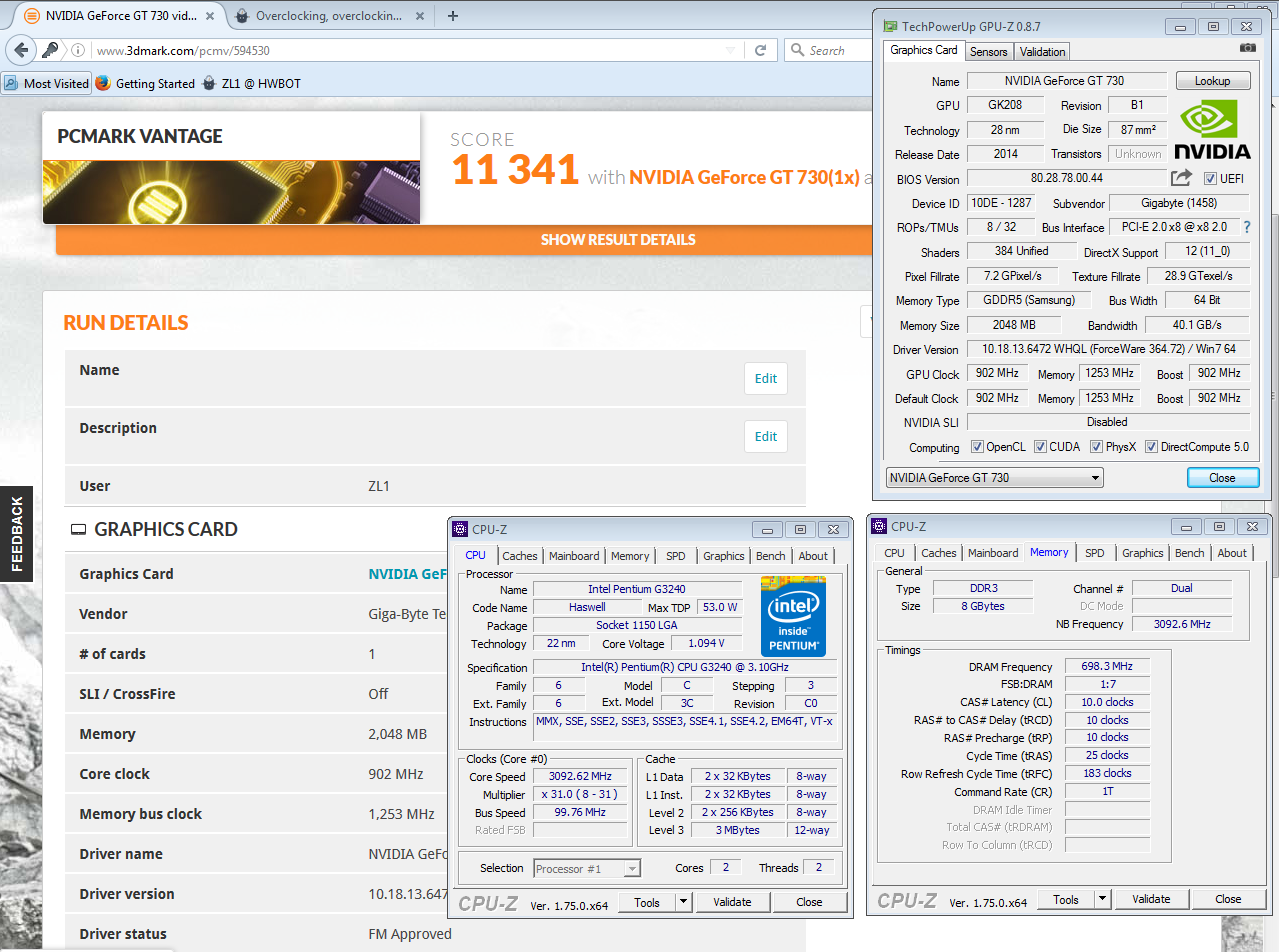Open Caches tab in CPU-Z processor window
This screenshot has width=1279, height=952.
point(520,556)
